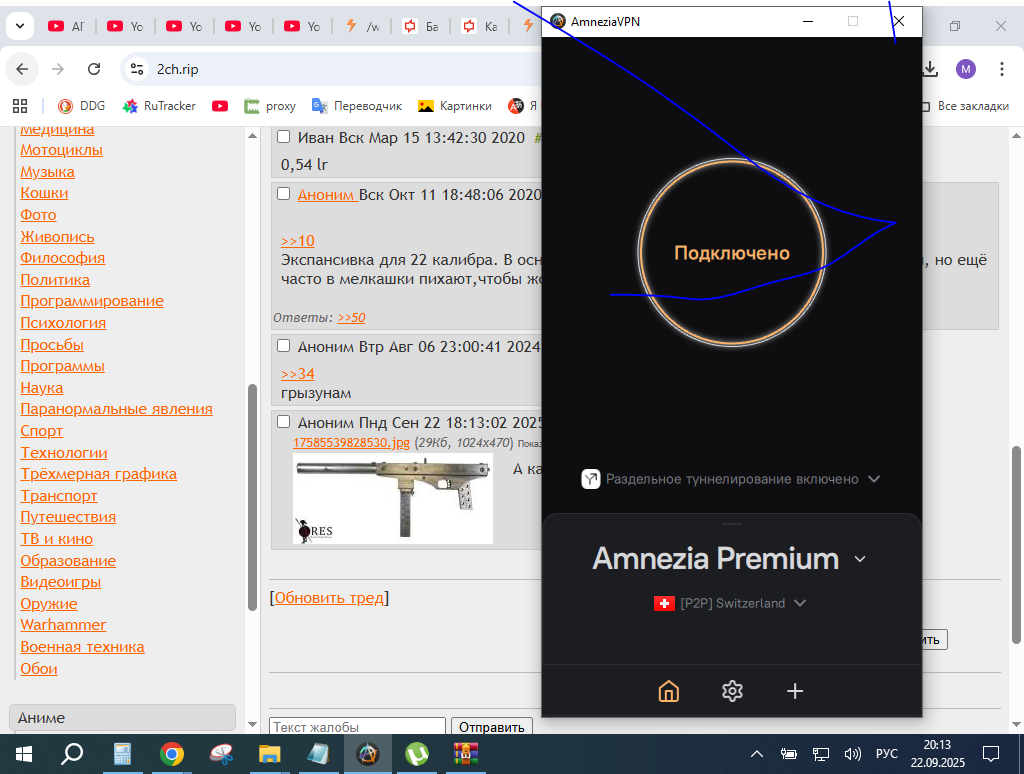Open Windows taskbar search
The width and height of the screenshot is (1024, 774).
pyautogui.click(x=72, y=754)
